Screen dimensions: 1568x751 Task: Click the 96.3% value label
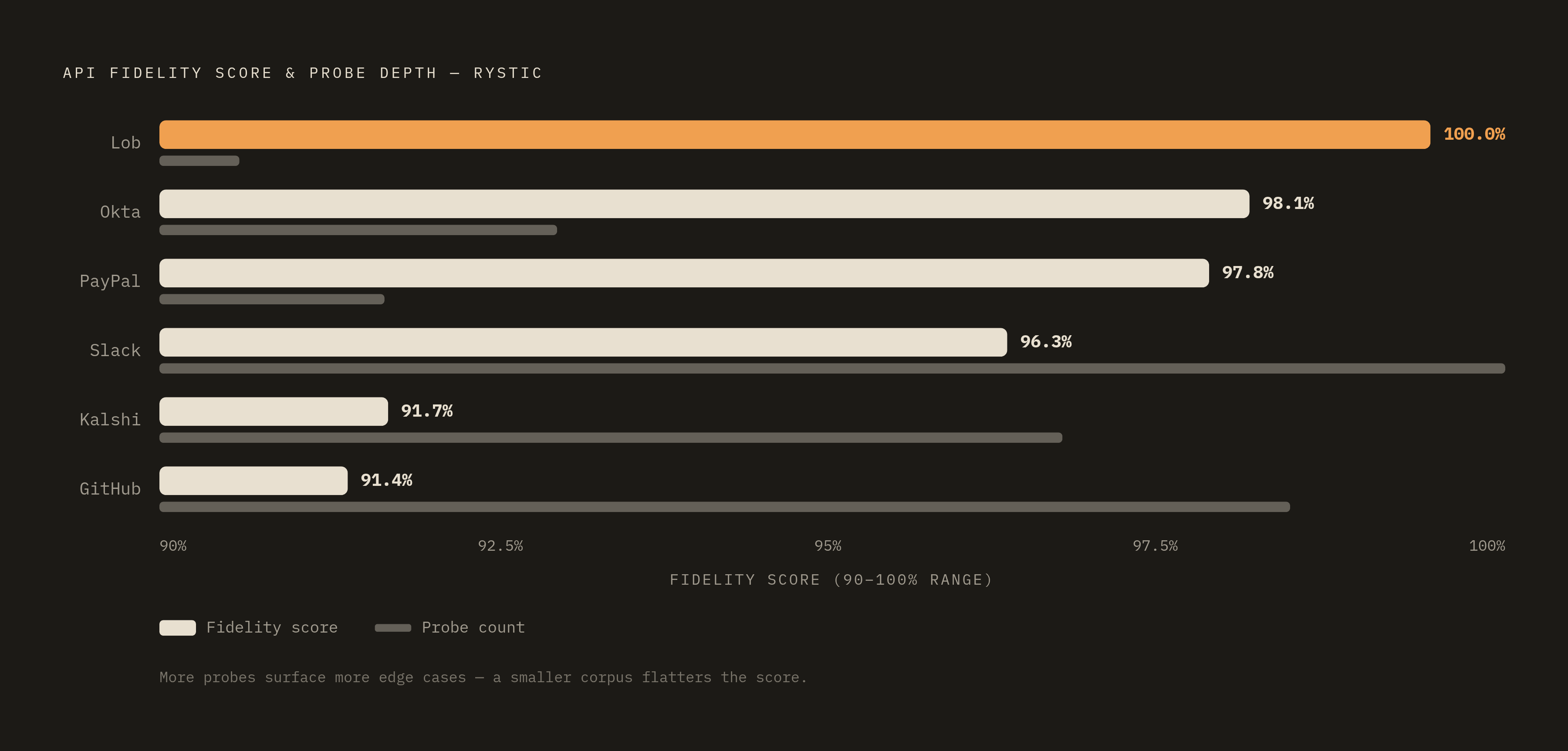pos(1046,342)
